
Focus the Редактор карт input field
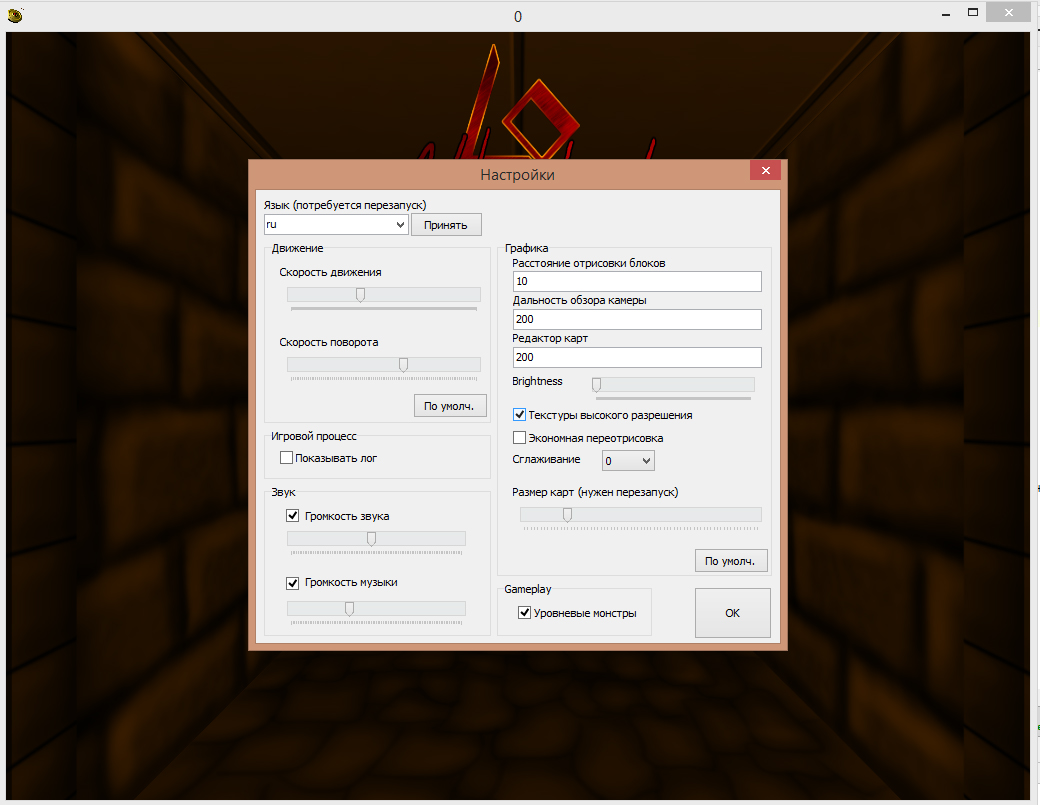pyautogui.click(x=637, y=357)
